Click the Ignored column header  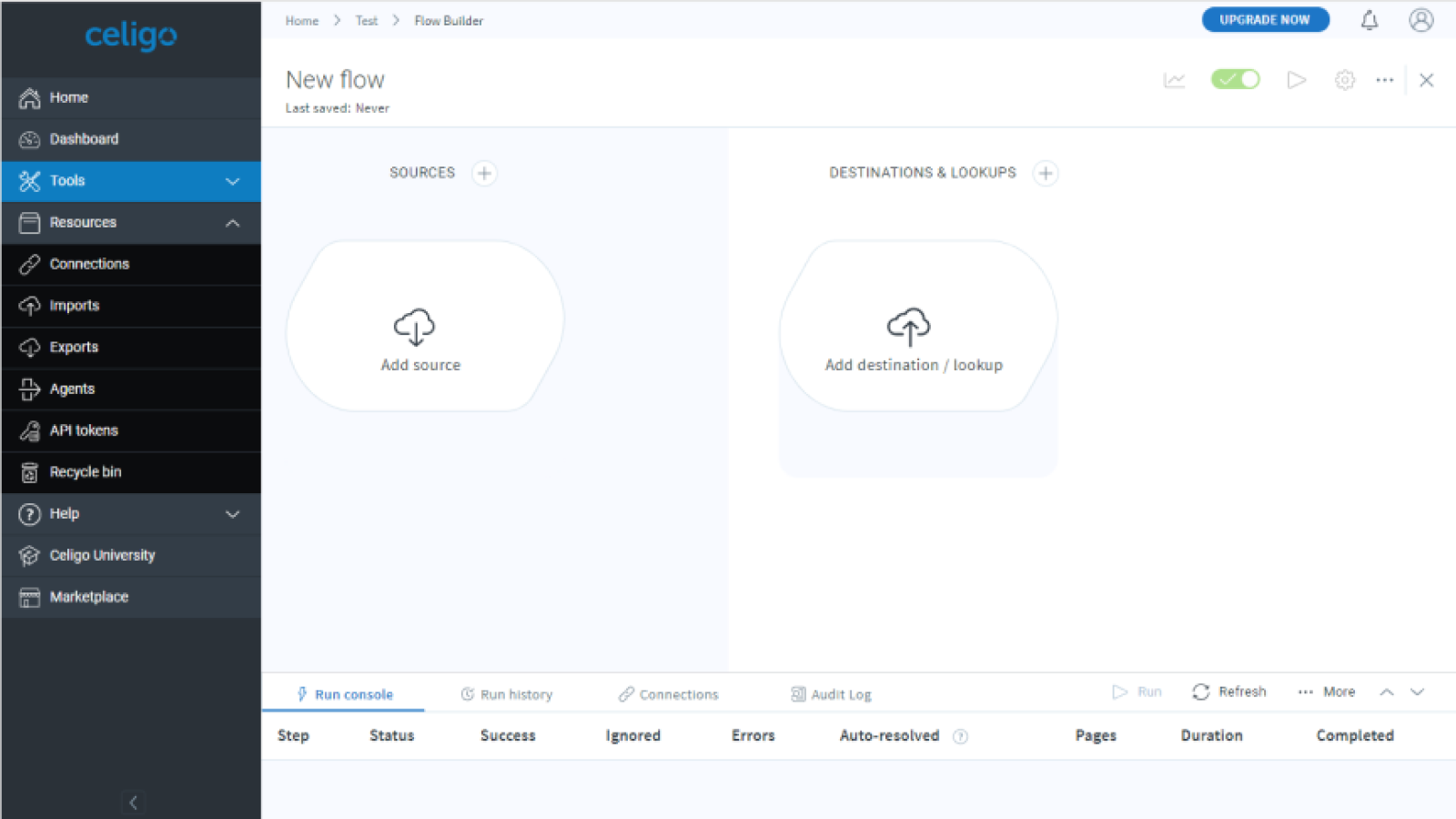[633, 735]
